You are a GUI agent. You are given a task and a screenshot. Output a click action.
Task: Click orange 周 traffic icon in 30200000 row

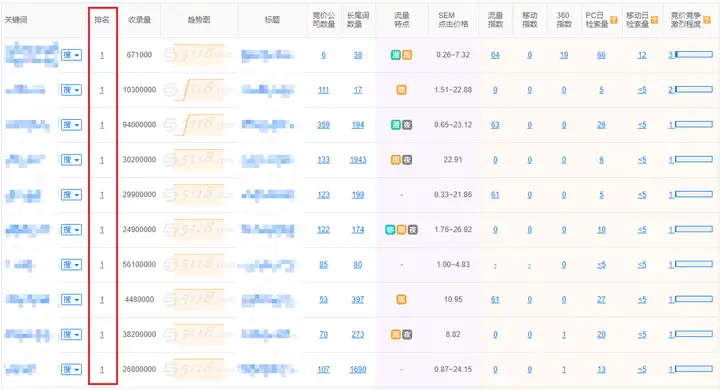click(395, 160)
